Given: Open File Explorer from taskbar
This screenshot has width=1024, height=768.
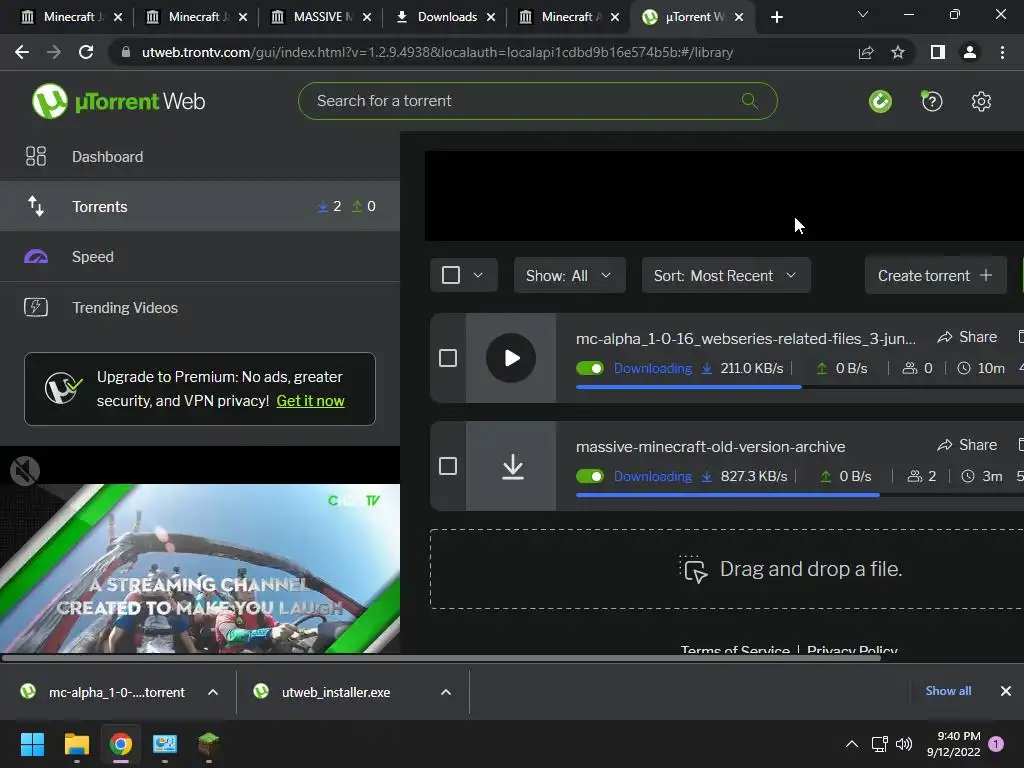Looking at the screenshot, I should (76, 744).
